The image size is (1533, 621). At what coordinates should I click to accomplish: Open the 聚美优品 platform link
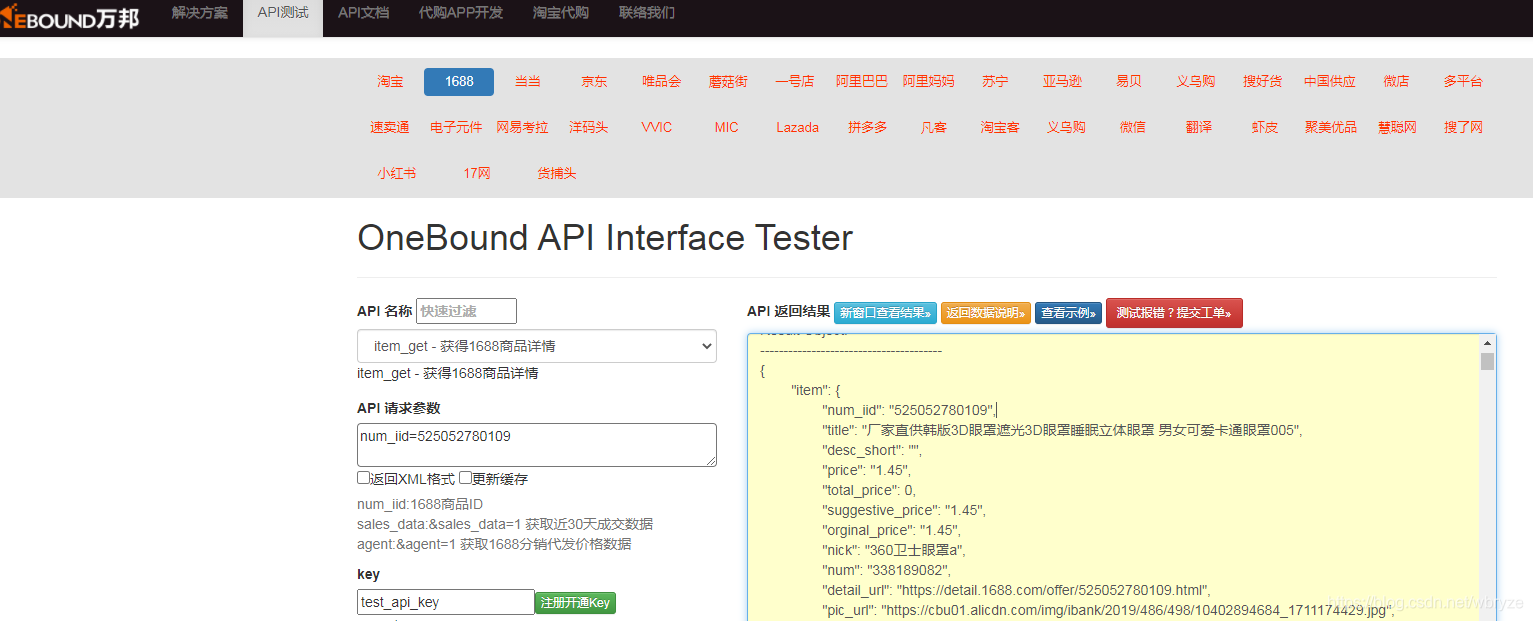(1331, 128)
